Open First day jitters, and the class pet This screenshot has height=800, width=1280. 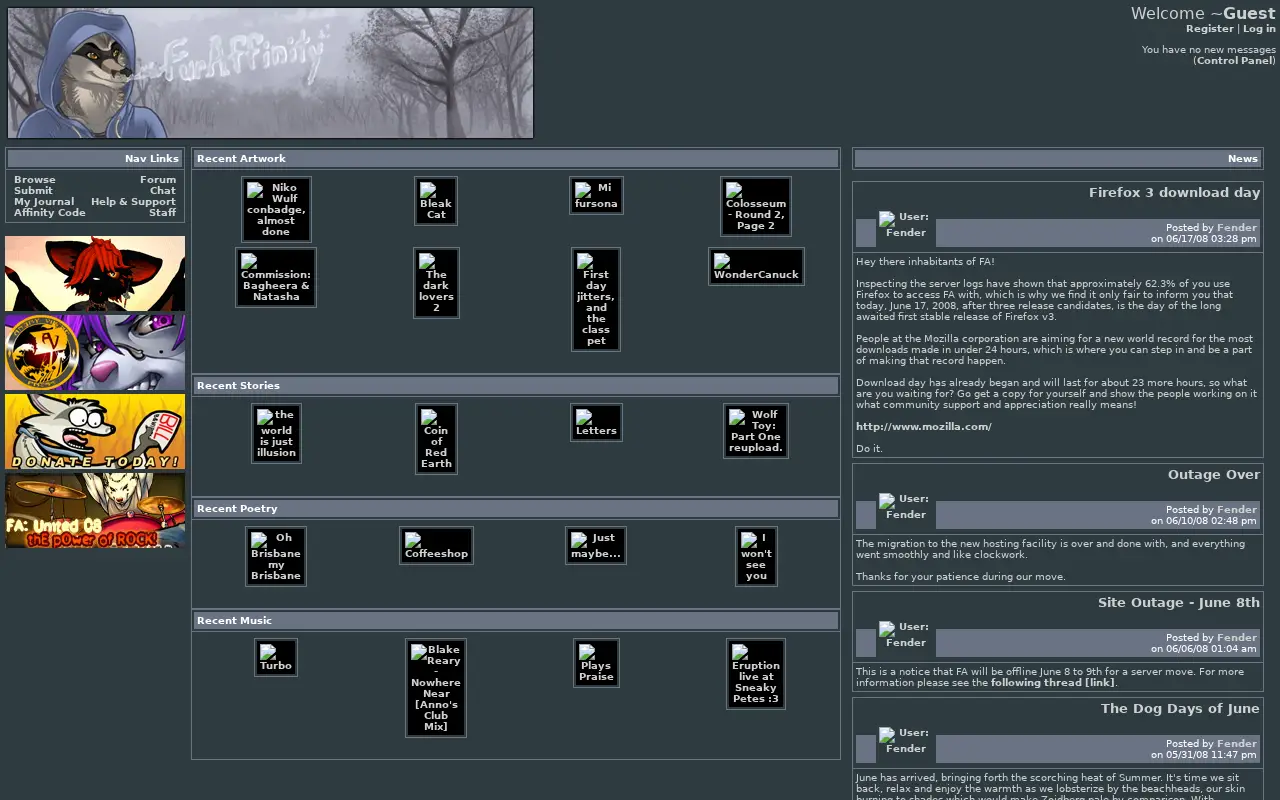(596, 299)
